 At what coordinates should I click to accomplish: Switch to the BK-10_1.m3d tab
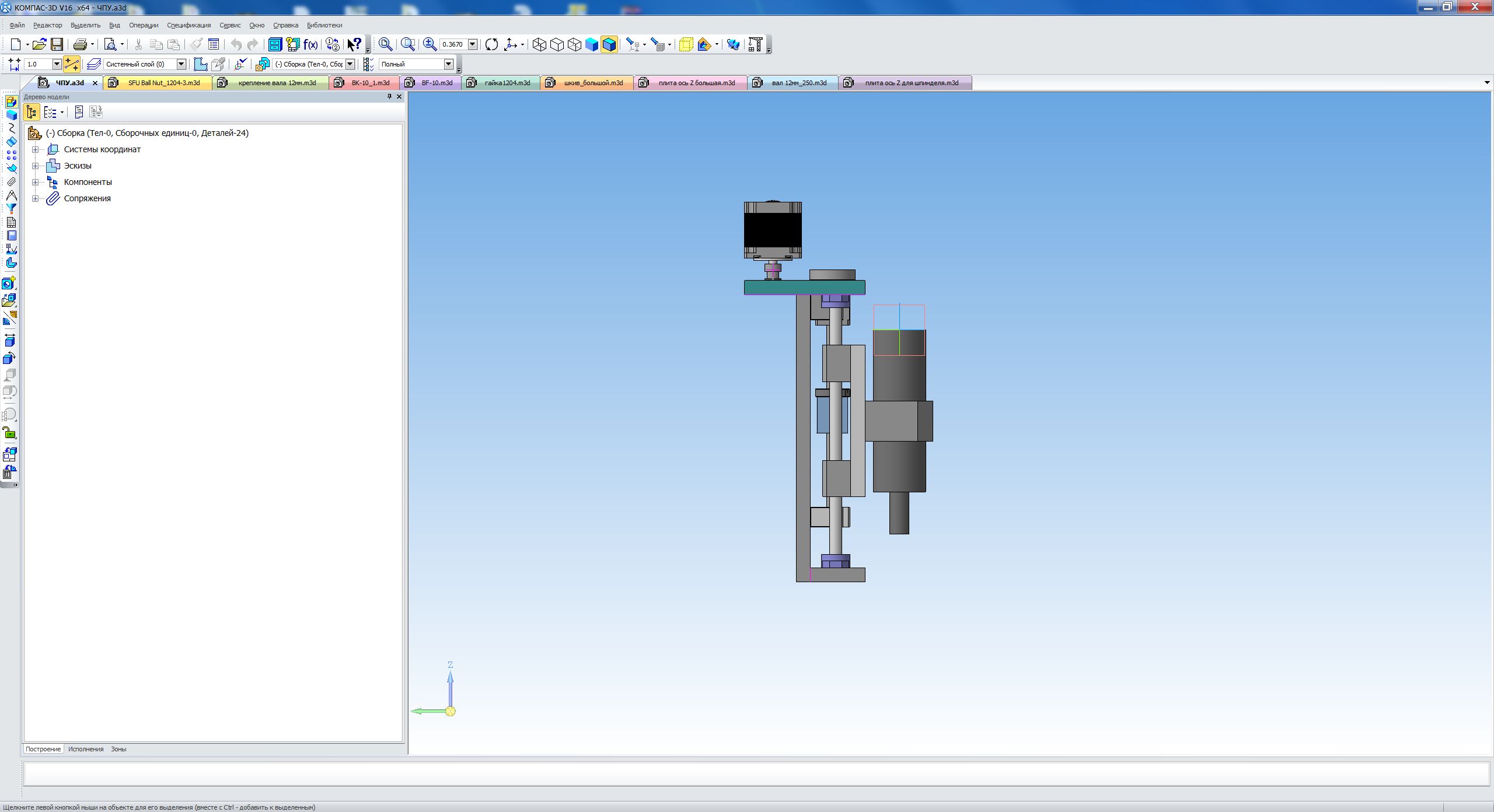370,83
